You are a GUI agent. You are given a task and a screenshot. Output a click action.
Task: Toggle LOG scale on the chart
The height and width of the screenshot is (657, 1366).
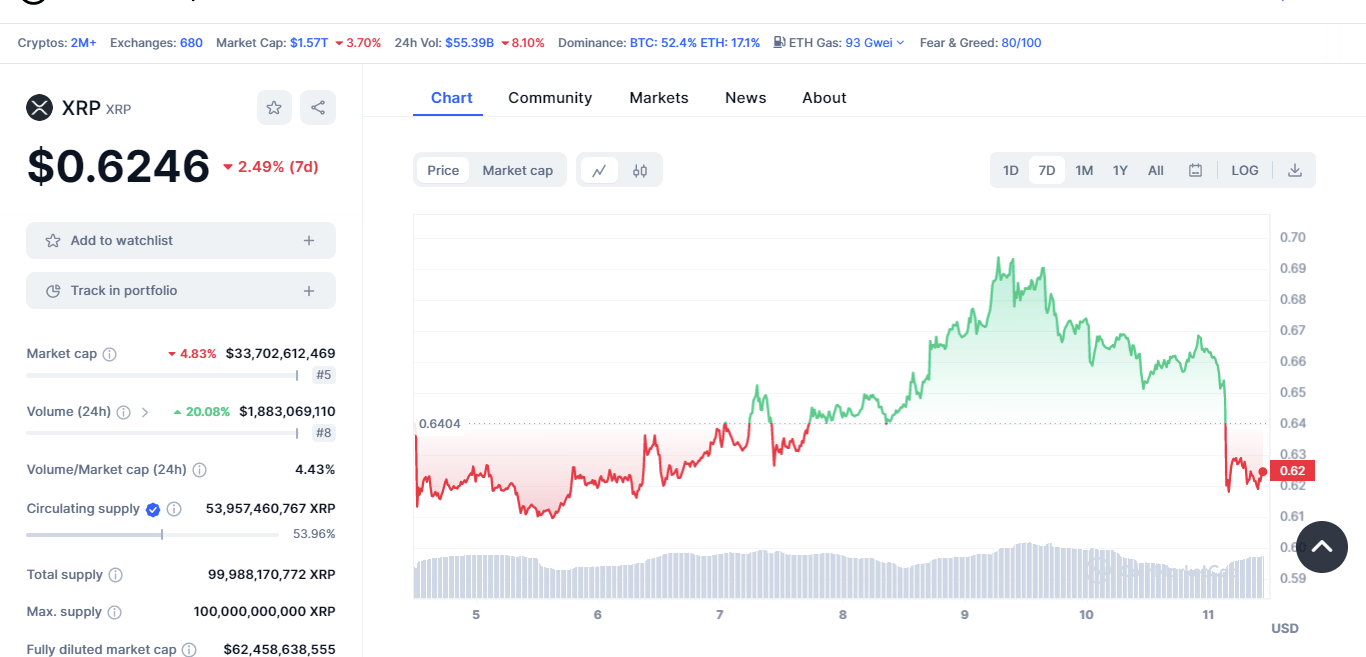coord(1245,170)
